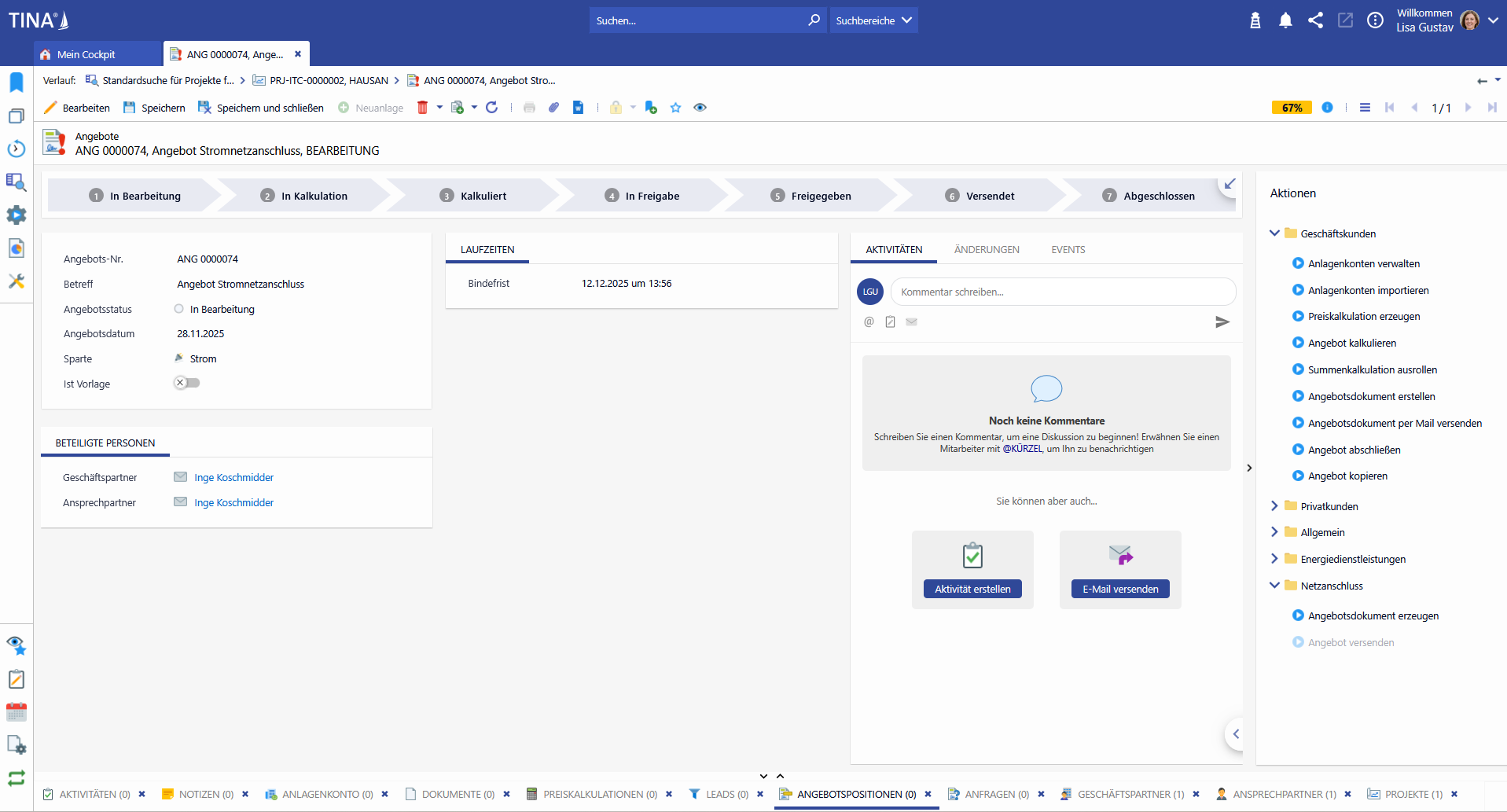Expand the Privatkunden folder
This screenshot has height=812, width=1507.
(x=1274, y=506)
